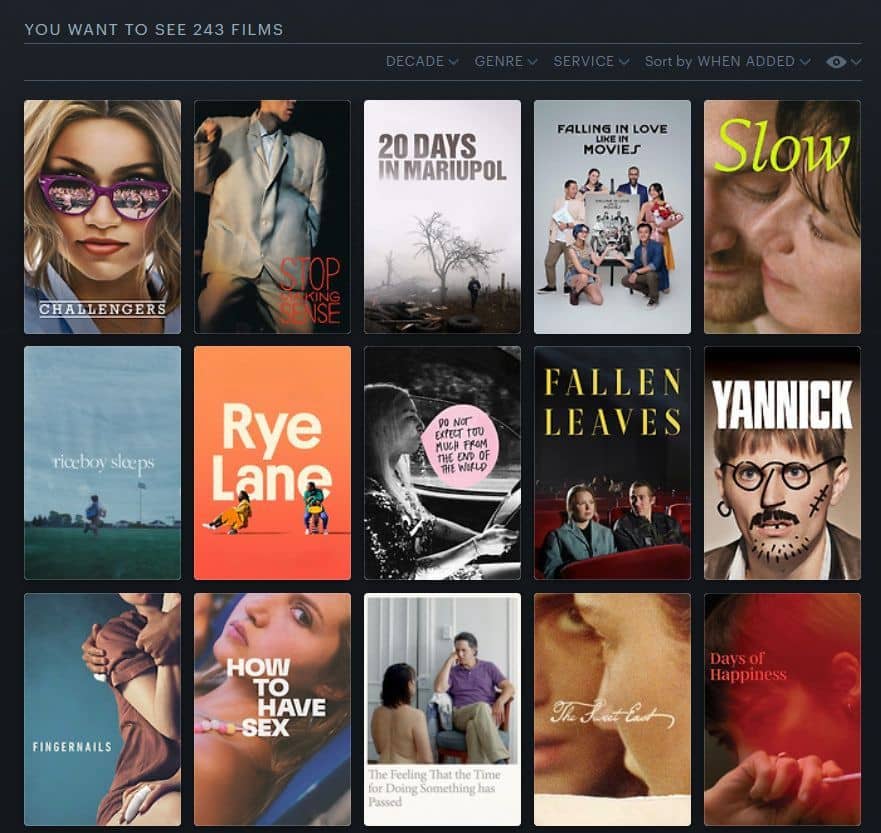Open the GENRE filter dropdown
This screenshot has height=833, width=881.
tap(506, 61)
